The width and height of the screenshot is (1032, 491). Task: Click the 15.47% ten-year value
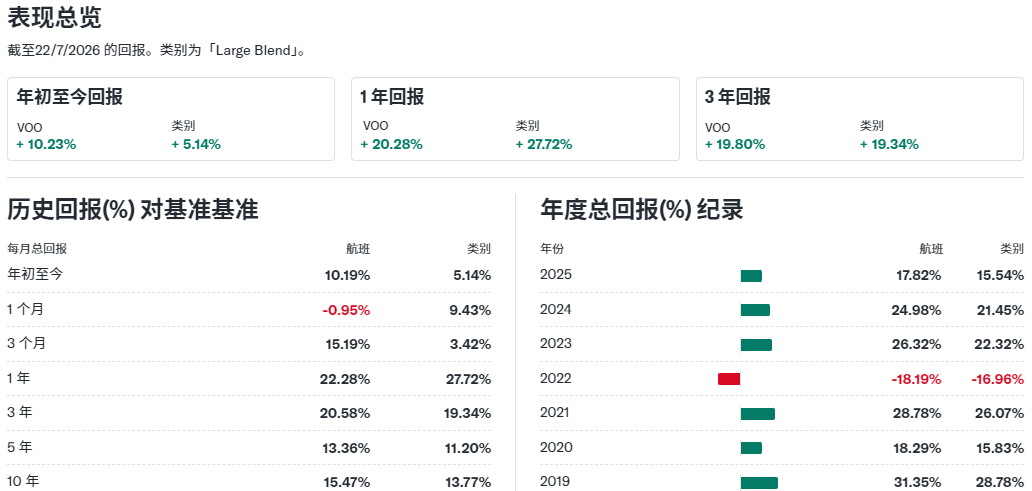(x=347, y=482)
